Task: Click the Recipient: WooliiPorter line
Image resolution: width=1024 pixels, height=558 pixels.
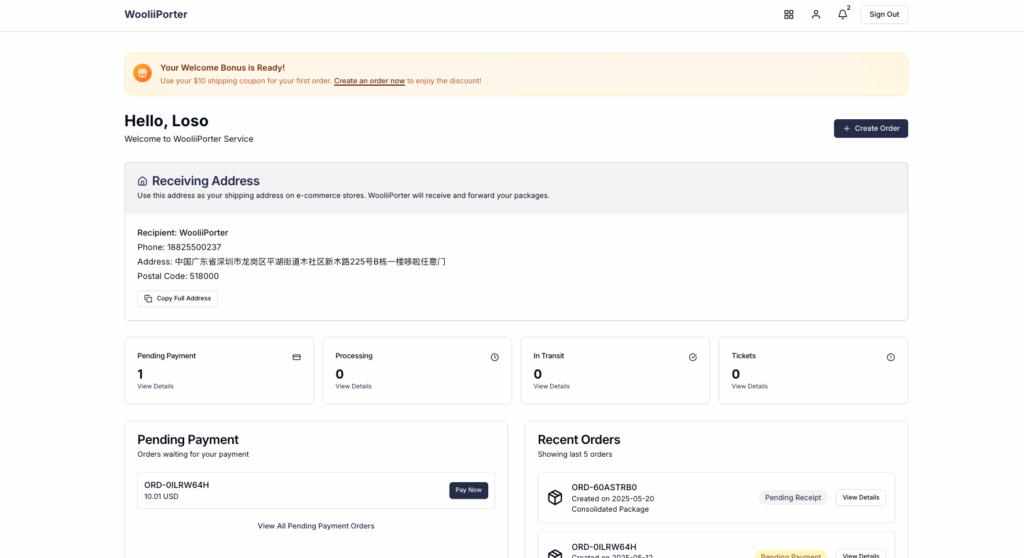Action: pos(182,233)
